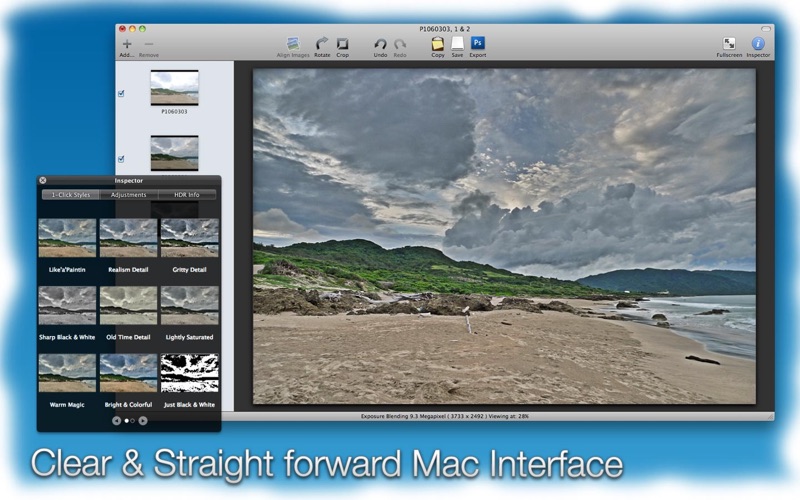Enter Fullscreen mode
The image size is (800, 500).
coord(729,44)
